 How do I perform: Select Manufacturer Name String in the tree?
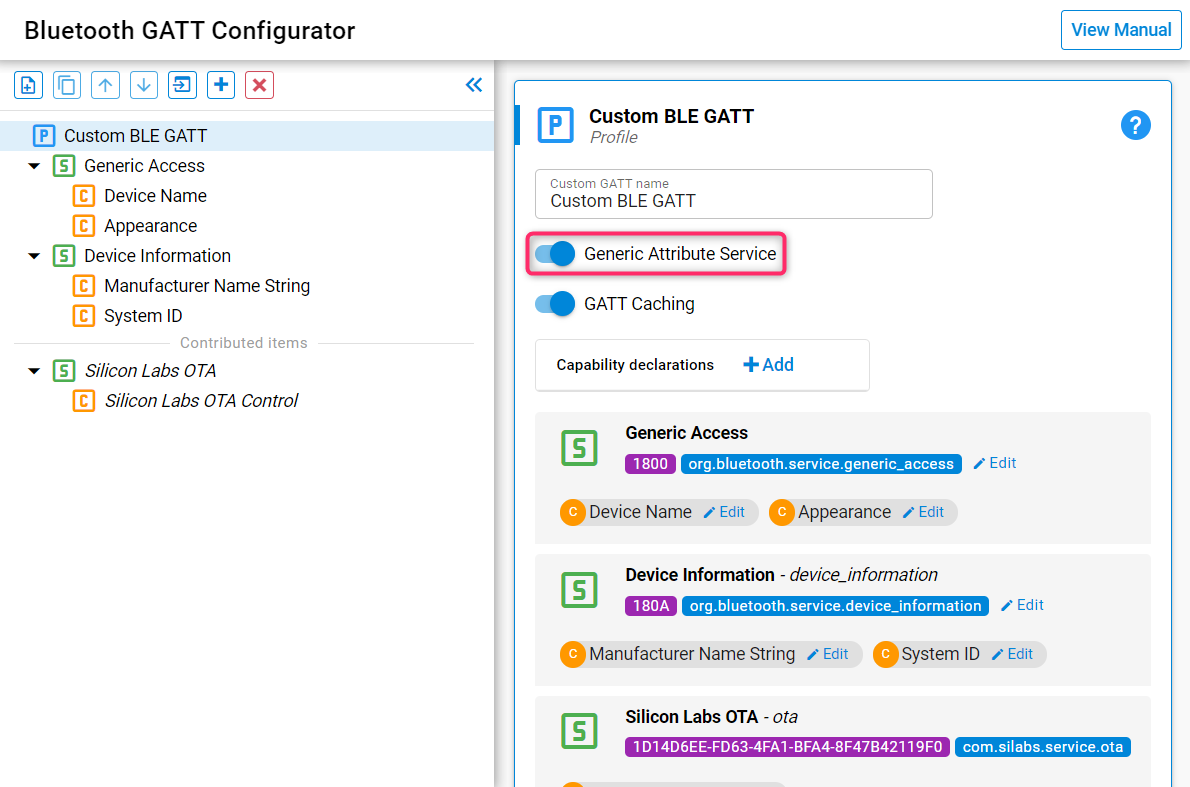(206, 286)
